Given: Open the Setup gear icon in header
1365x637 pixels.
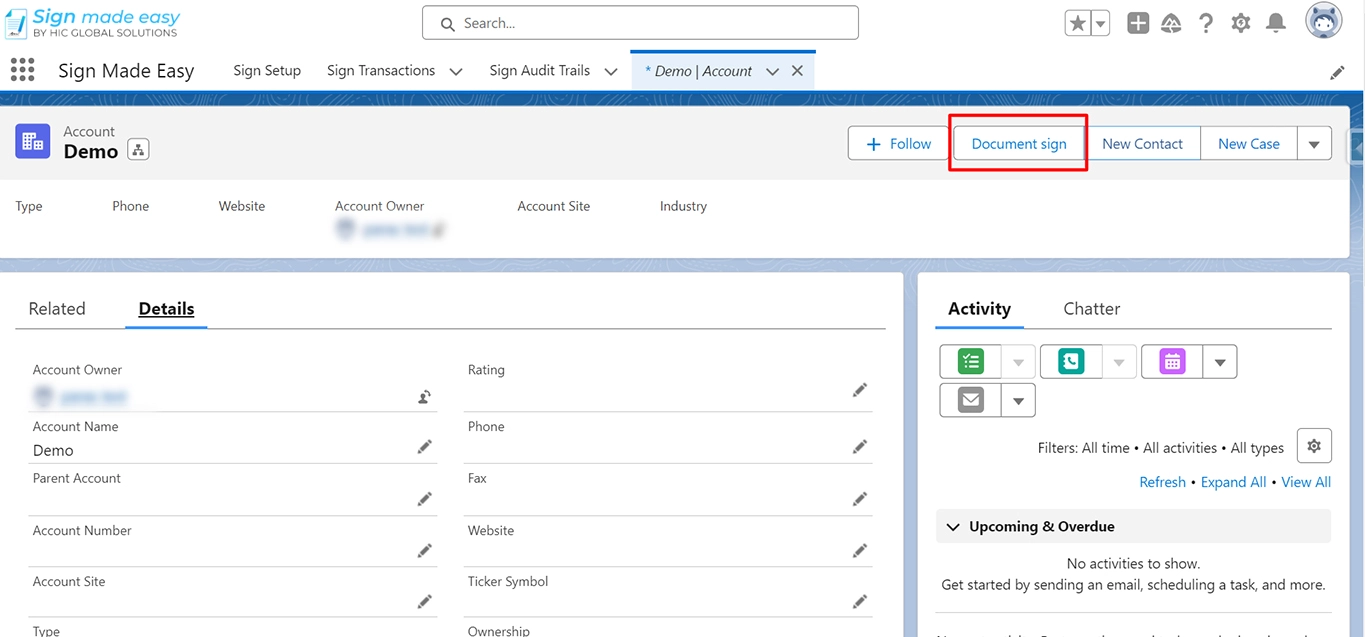Looking at the screenshot, I should coord(1241,23).
